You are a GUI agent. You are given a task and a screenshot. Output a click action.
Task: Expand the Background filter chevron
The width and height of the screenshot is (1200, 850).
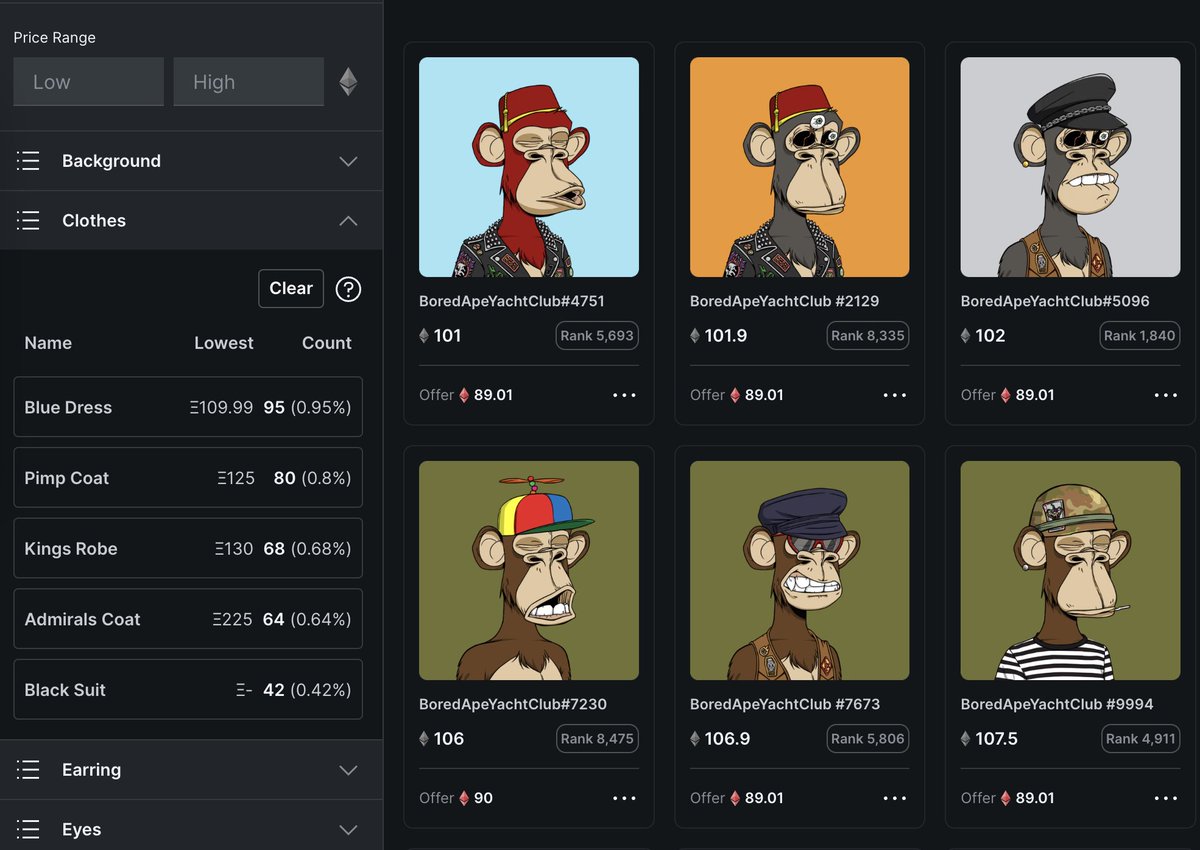click(x=348, y=161)
